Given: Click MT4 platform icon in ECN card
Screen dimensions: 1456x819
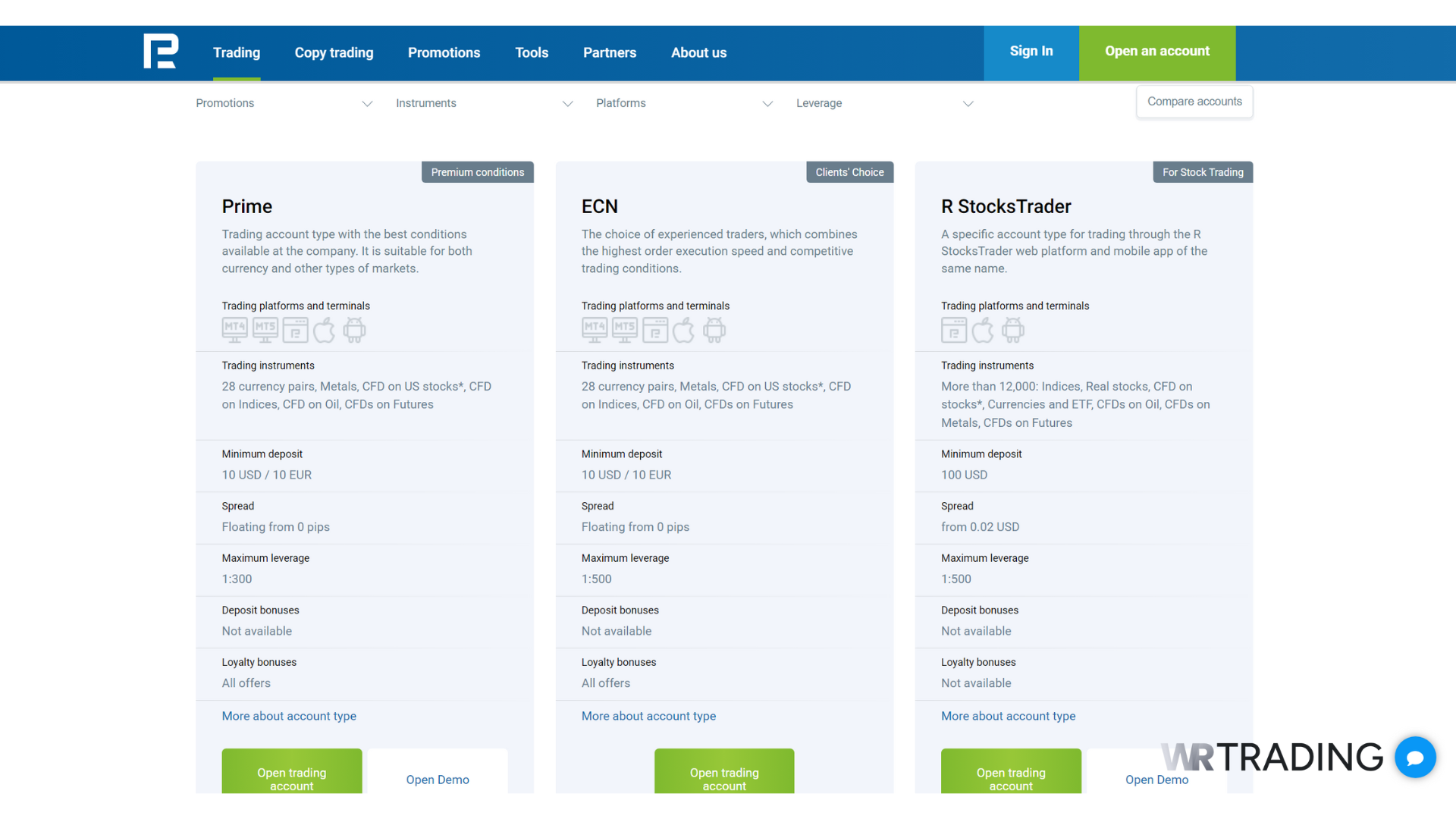Looking at the screenshot, I should pyautogui.click(x=595, y=330).
